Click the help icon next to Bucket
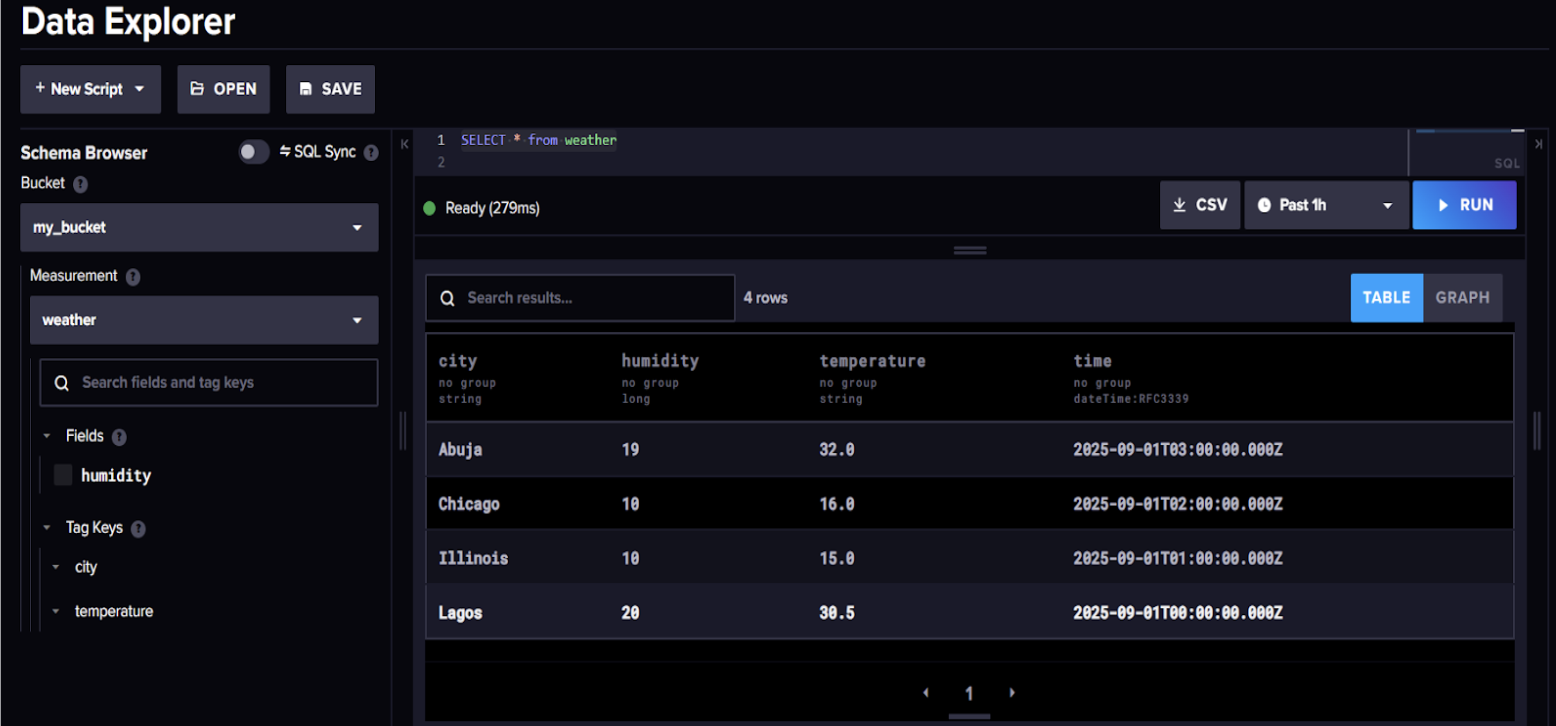 click(80, 185)
